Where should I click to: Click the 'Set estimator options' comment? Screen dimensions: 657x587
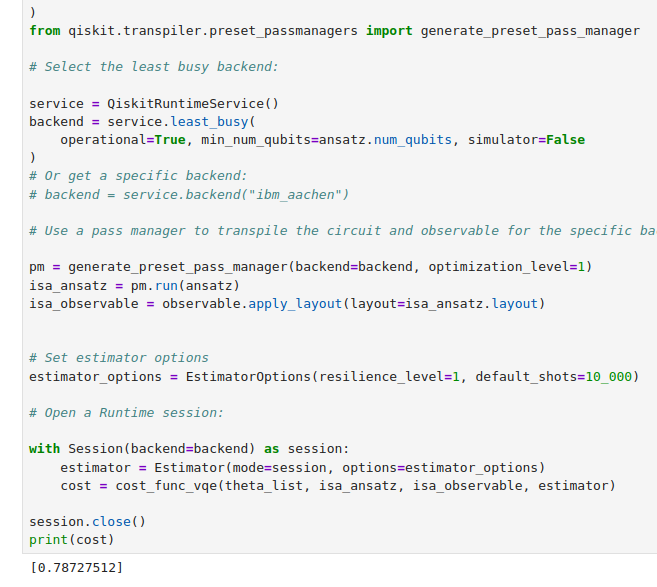coord(119,358)
